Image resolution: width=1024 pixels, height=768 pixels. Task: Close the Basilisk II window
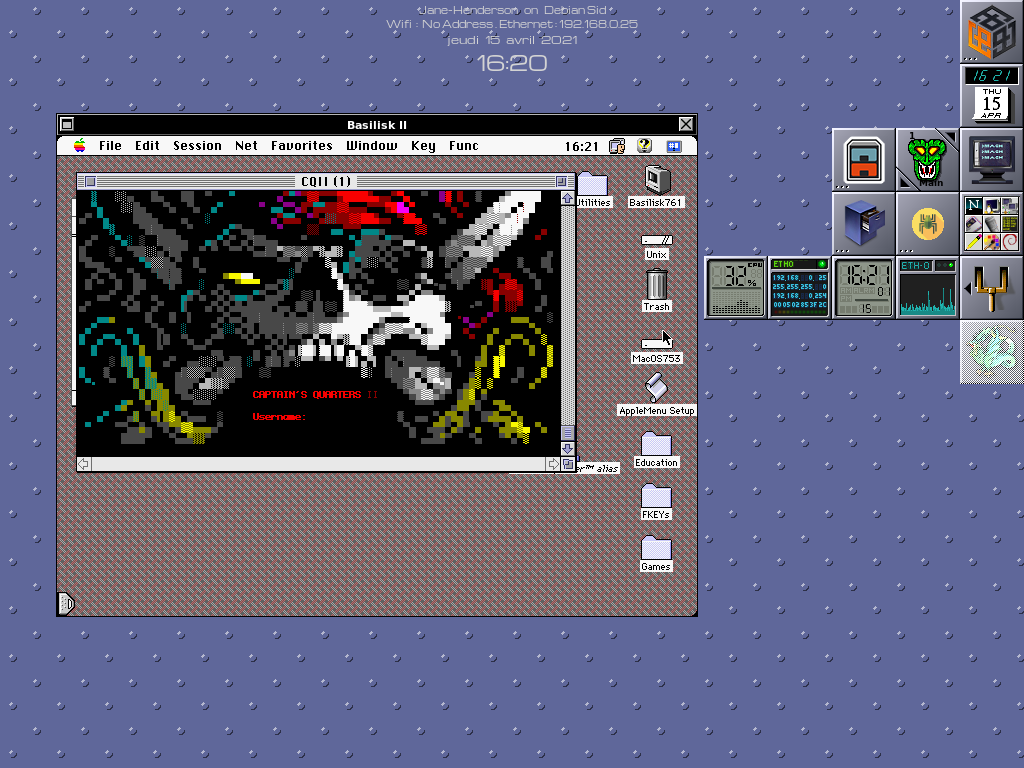[686, 124]
